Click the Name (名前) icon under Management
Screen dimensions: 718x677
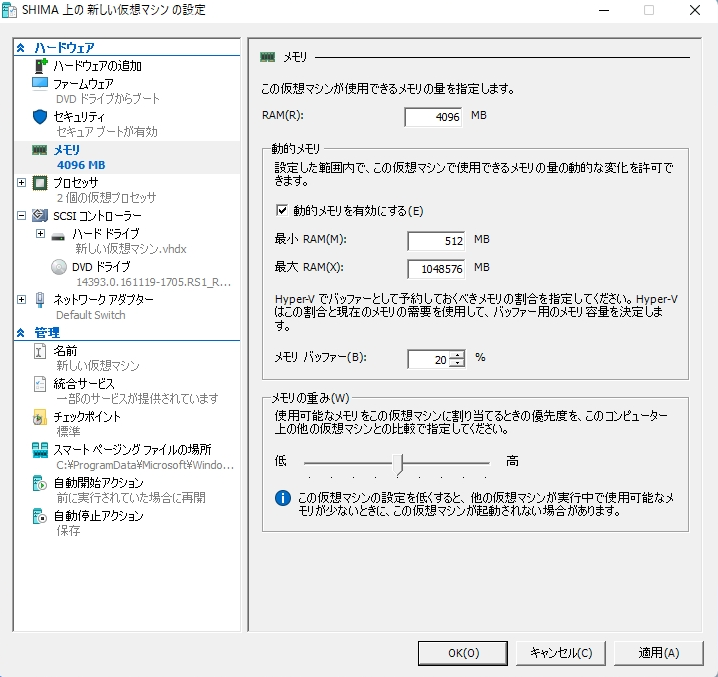40,351
